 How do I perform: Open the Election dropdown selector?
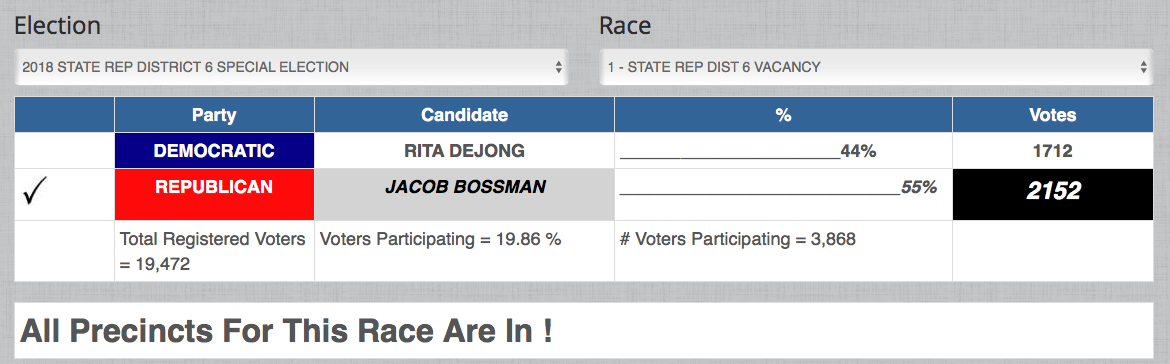coord(291,67)
